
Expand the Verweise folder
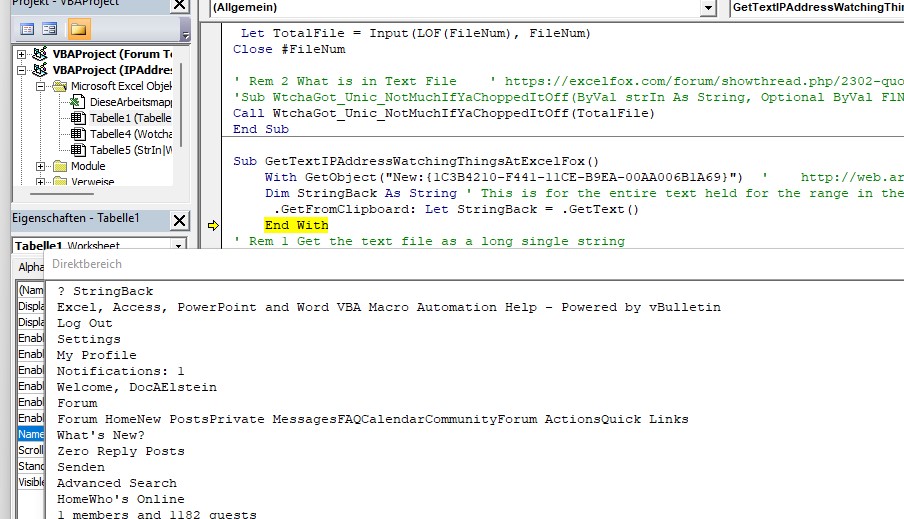tap(40, 182)
